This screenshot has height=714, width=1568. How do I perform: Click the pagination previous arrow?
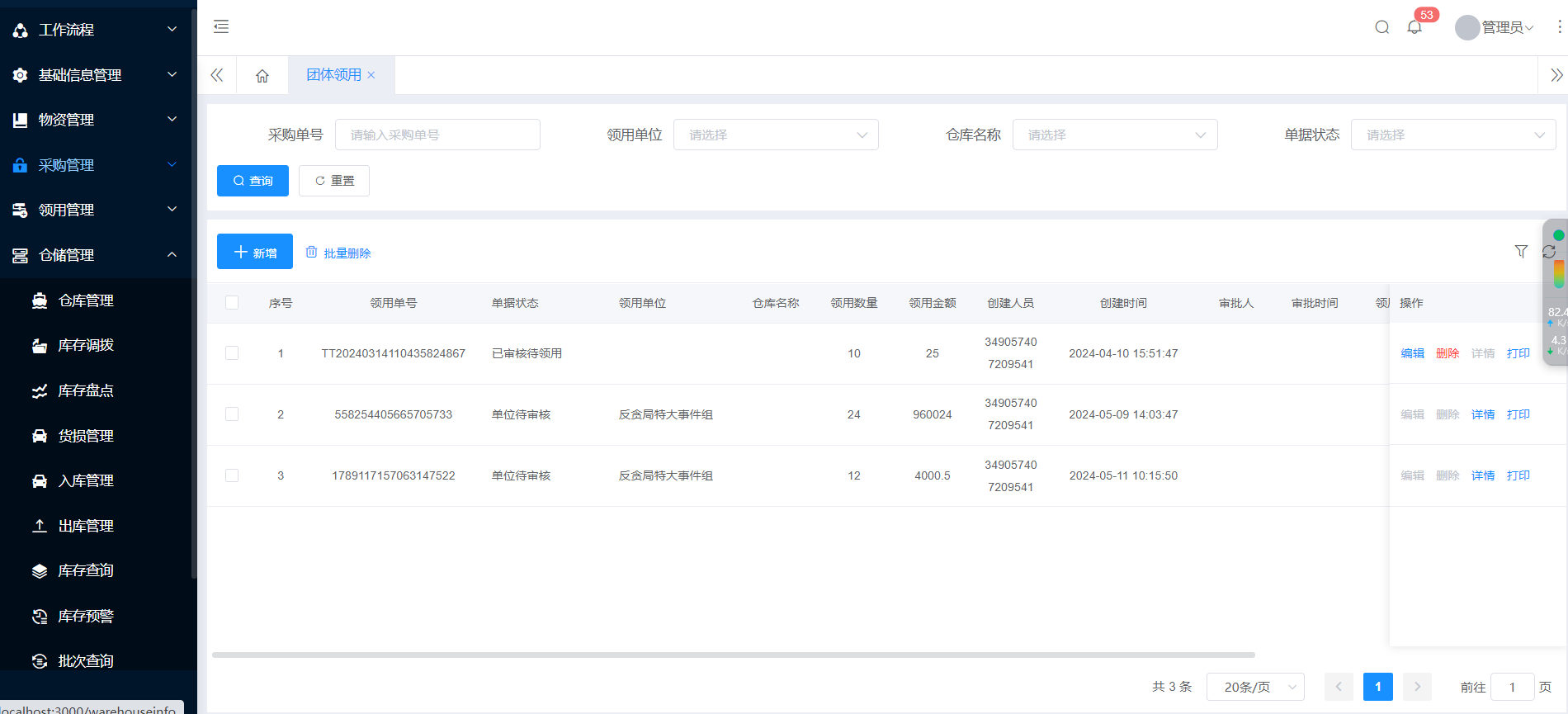1339,687
